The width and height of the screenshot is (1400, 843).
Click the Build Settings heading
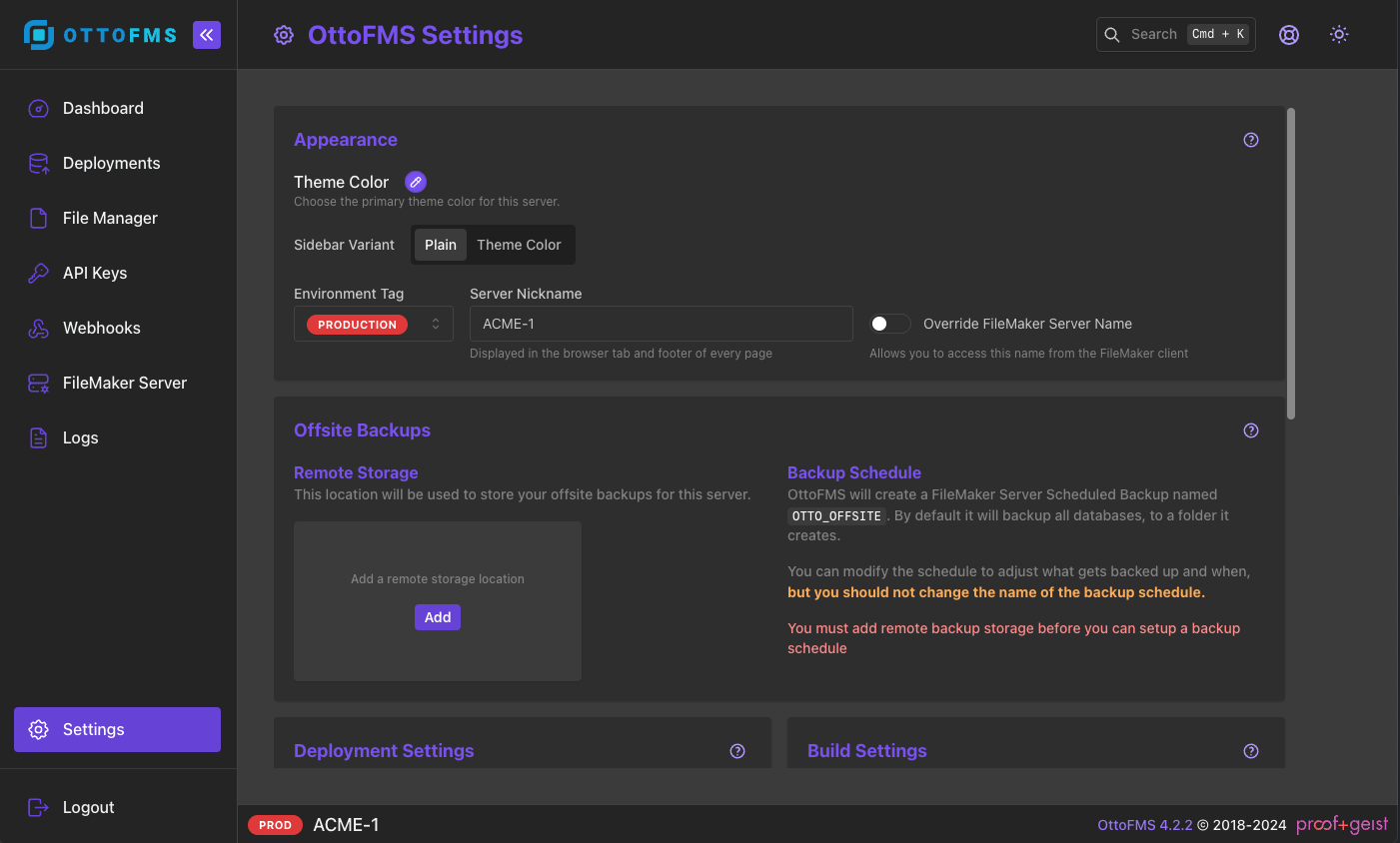867,751
